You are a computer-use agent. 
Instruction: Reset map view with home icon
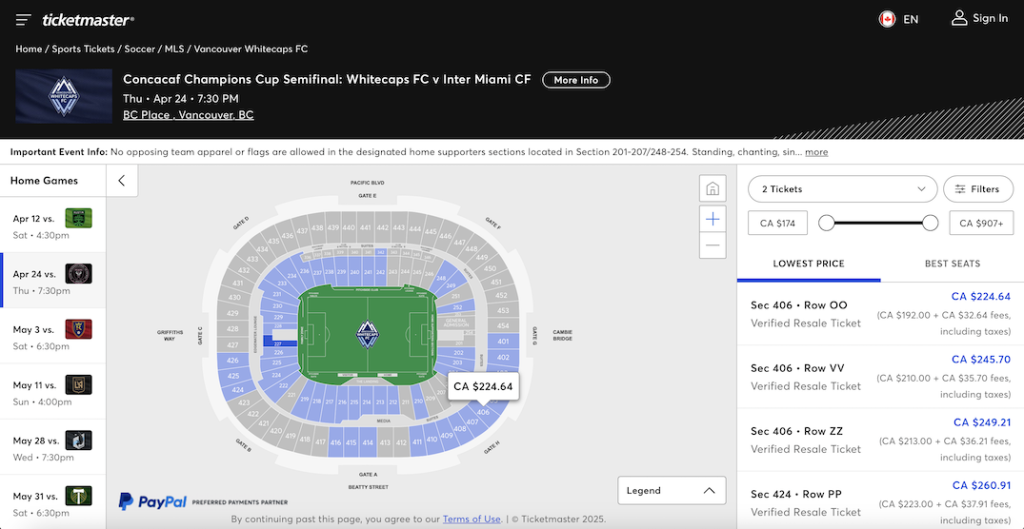click(x=712, y=189)
